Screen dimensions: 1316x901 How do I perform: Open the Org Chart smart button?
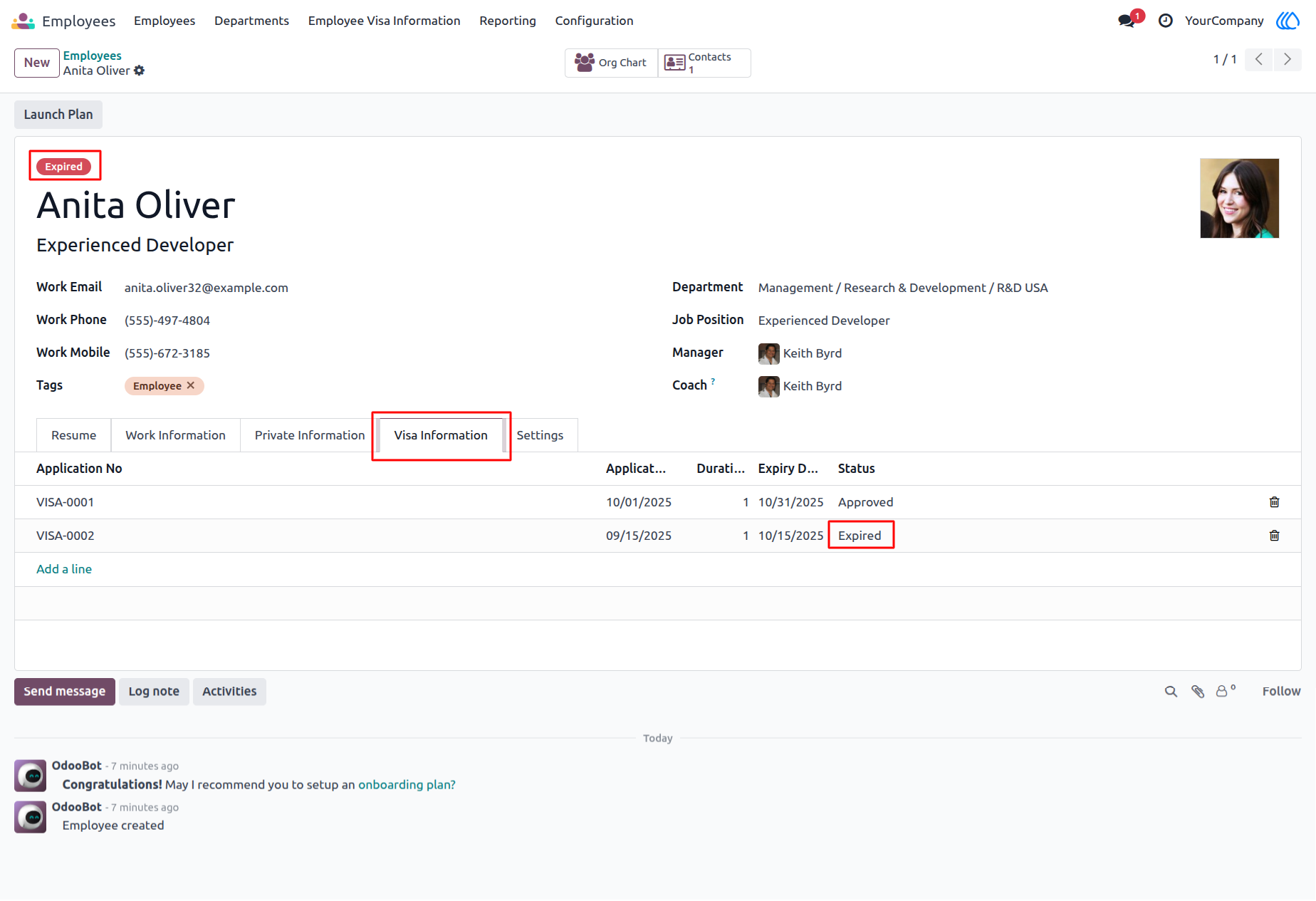(x=611, y=63)
